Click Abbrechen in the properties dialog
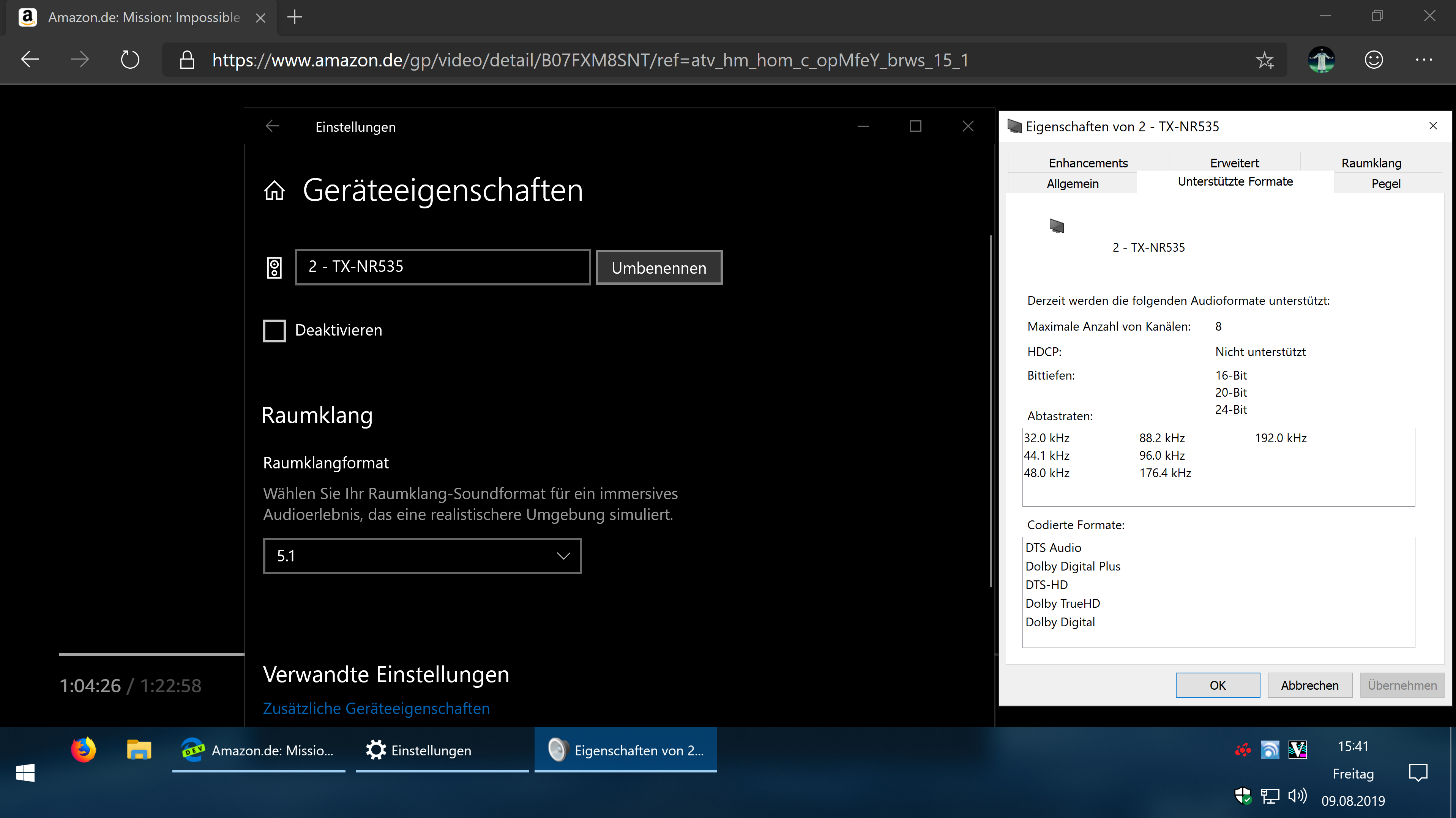 point(1309,685)
